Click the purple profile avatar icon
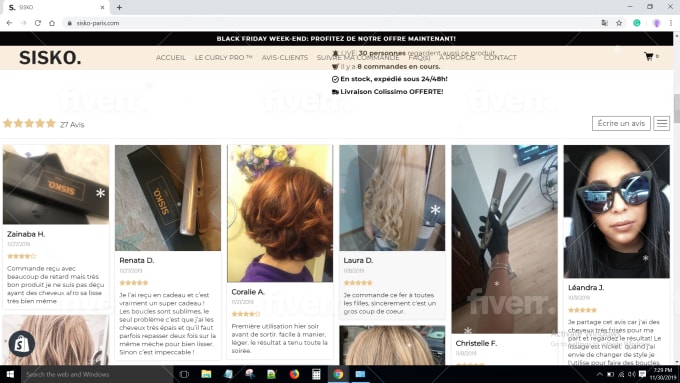The width and height of the screenshot is (680, 383). click(657, 23)
